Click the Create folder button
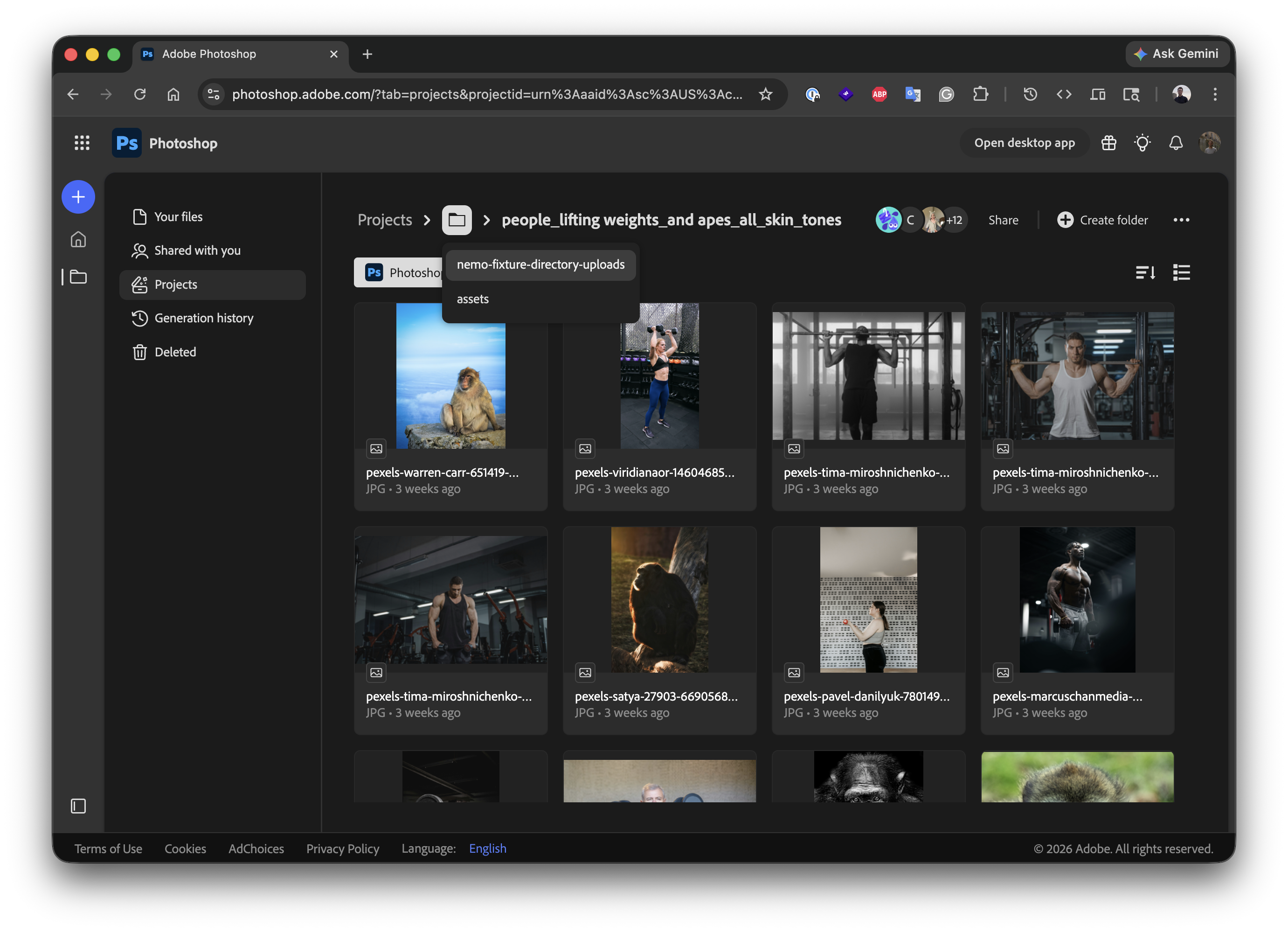1288x932 pixels. [1102, 220]
